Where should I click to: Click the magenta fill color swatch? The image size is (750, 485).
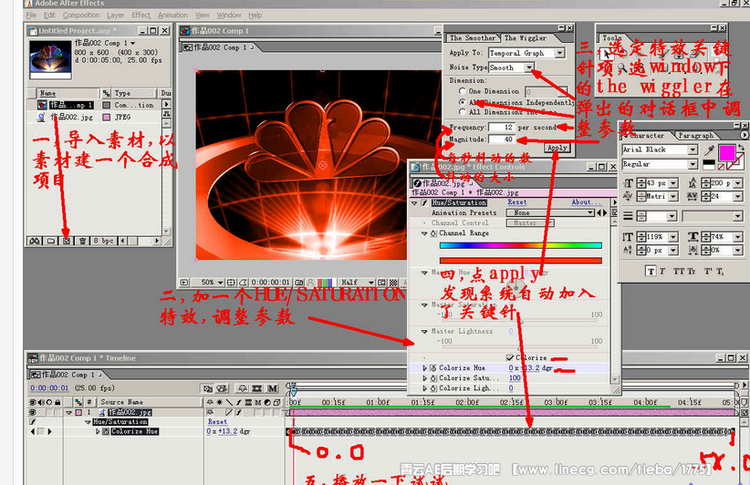point(727,154)
